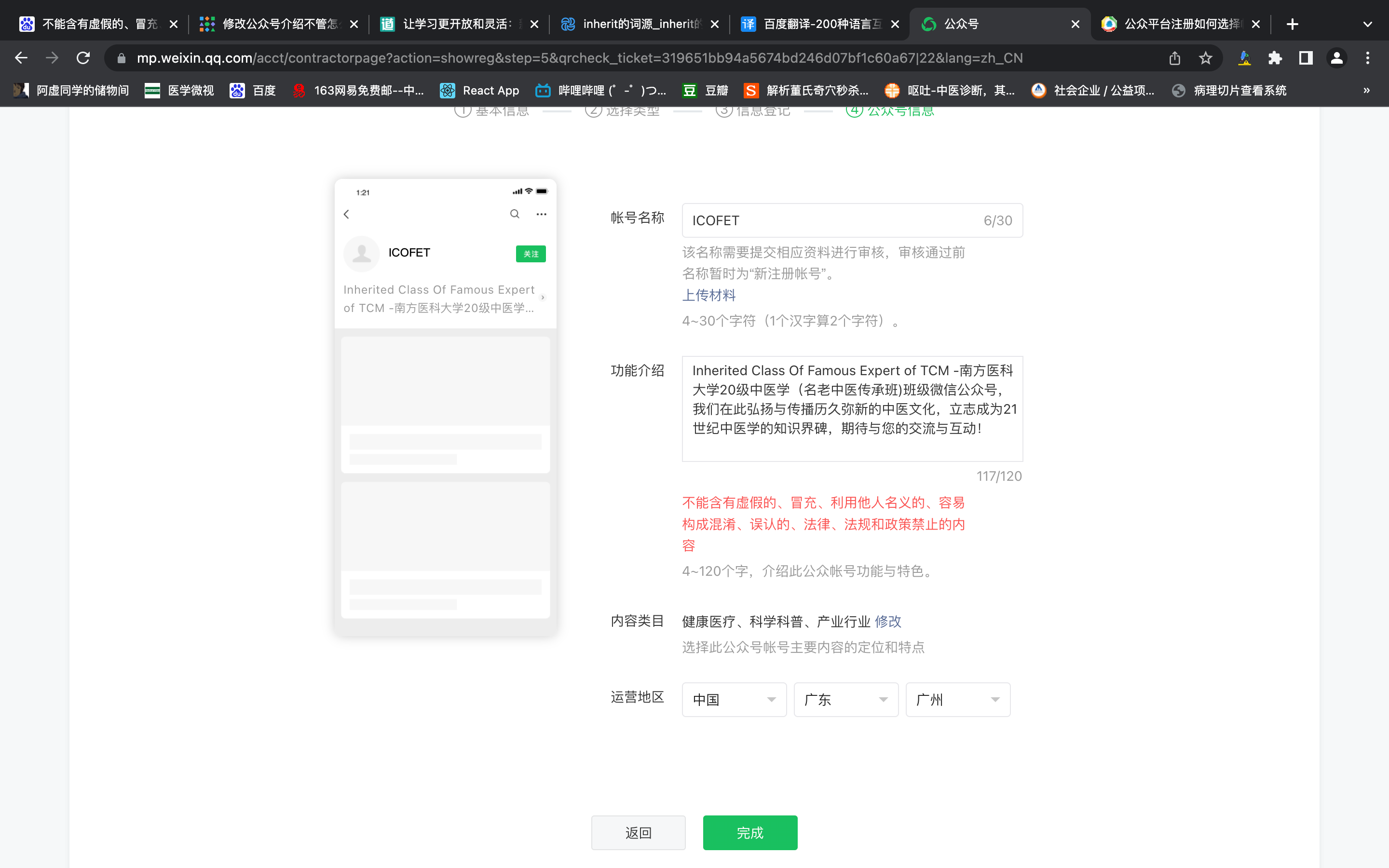
Task: Click the 返回 button
Action: pyautogui.click(x=638, y=832)
